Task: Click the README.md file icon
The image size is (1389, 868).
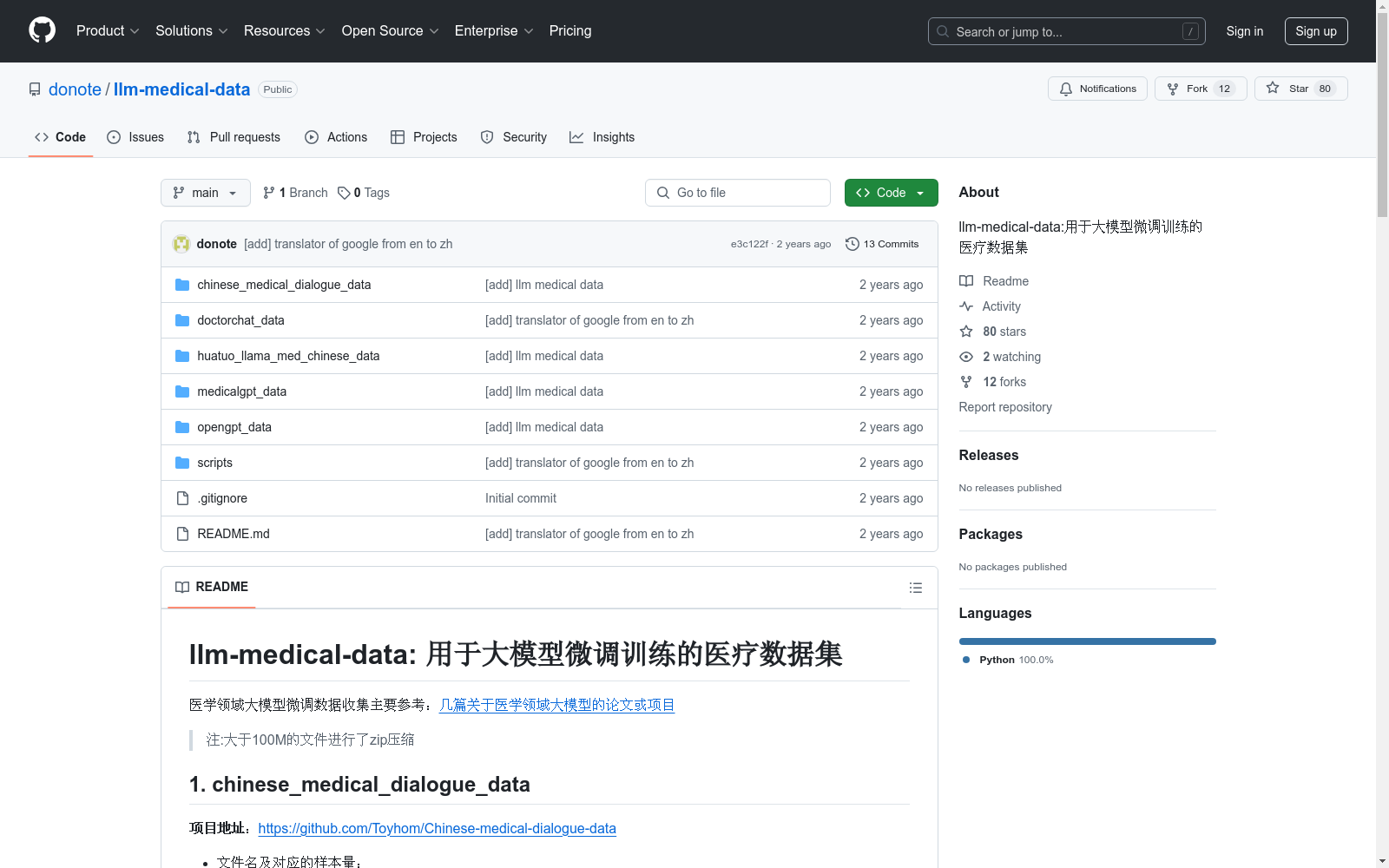Action: pos(182,534)
